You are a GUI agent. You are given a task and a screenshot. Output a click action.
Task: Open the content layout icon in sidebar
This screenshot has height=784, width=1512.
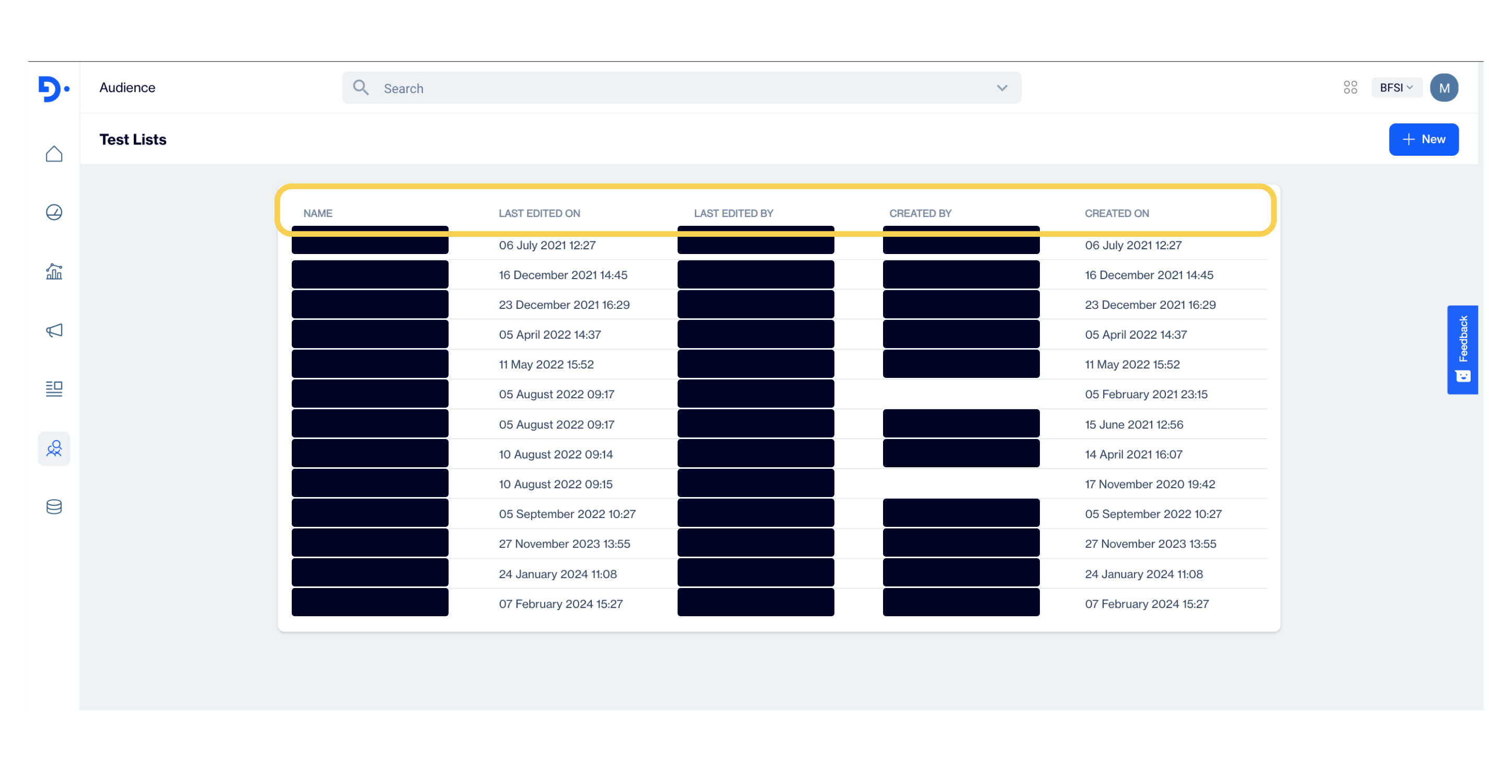coord(54,388)
